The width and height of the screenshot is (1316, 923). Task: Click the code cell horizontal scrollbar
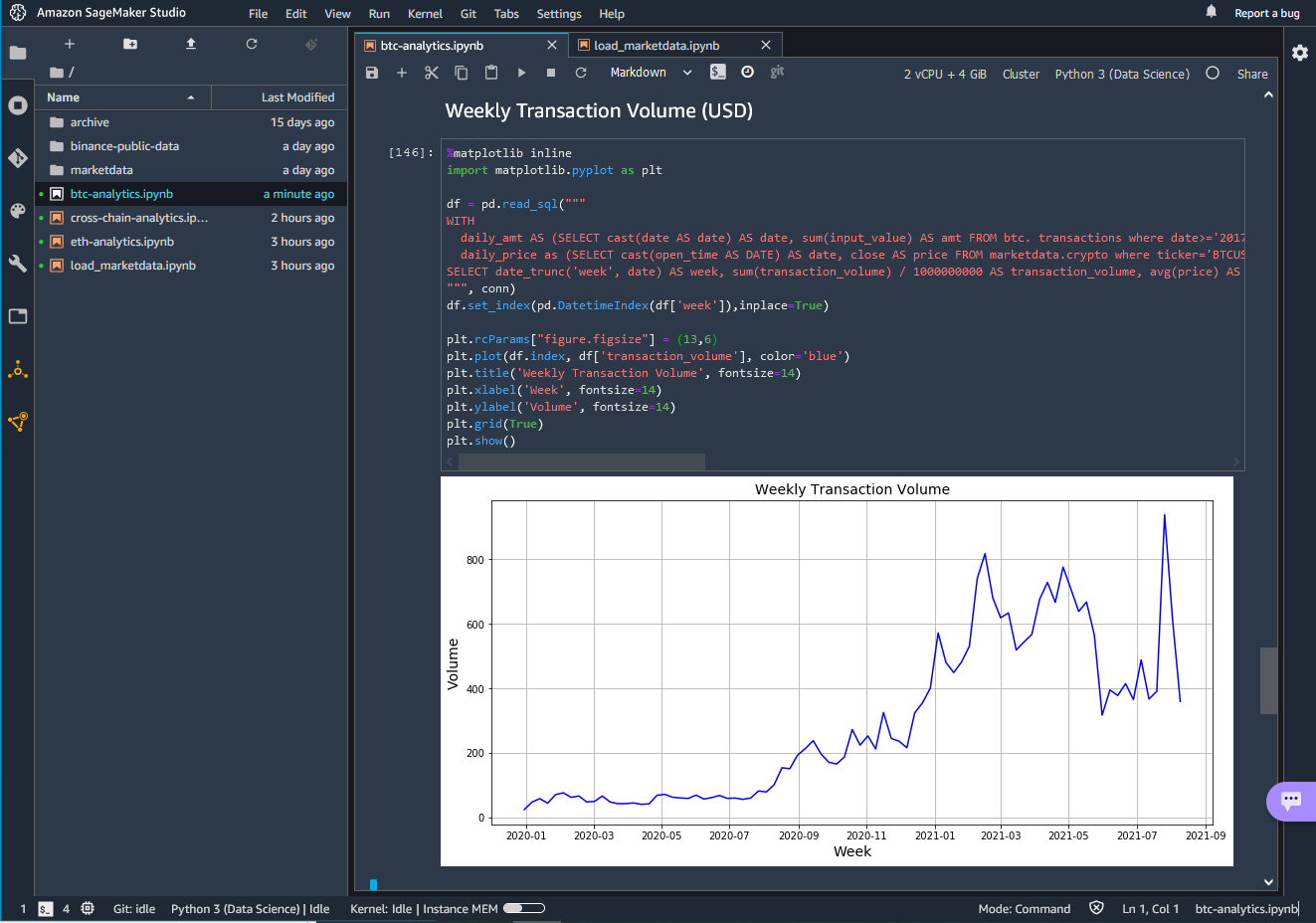(x=581, y=462)
